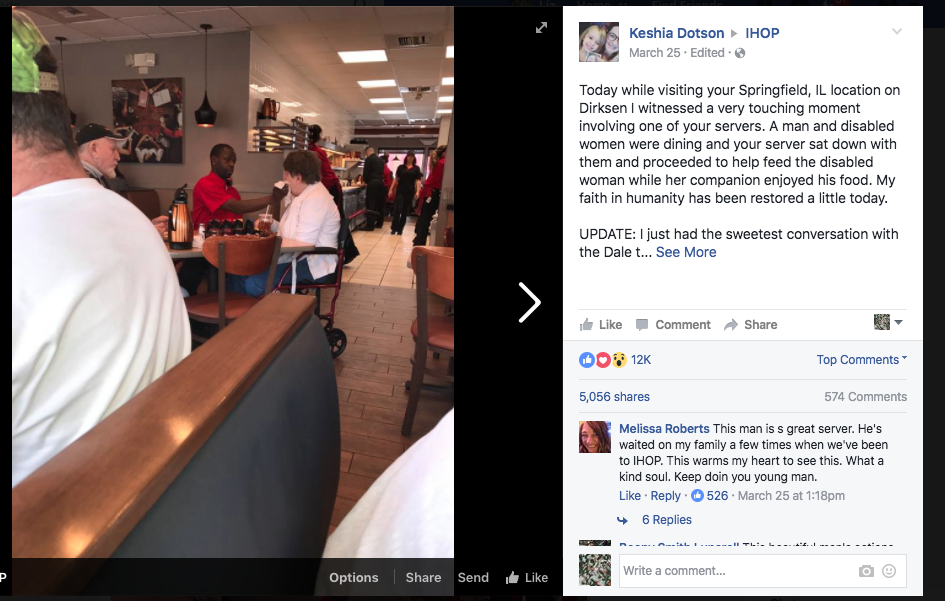The width and height of the screenshot is (945, 601).
Task: Open the emoji picker in comment box
Action: (x=889, y=571)
